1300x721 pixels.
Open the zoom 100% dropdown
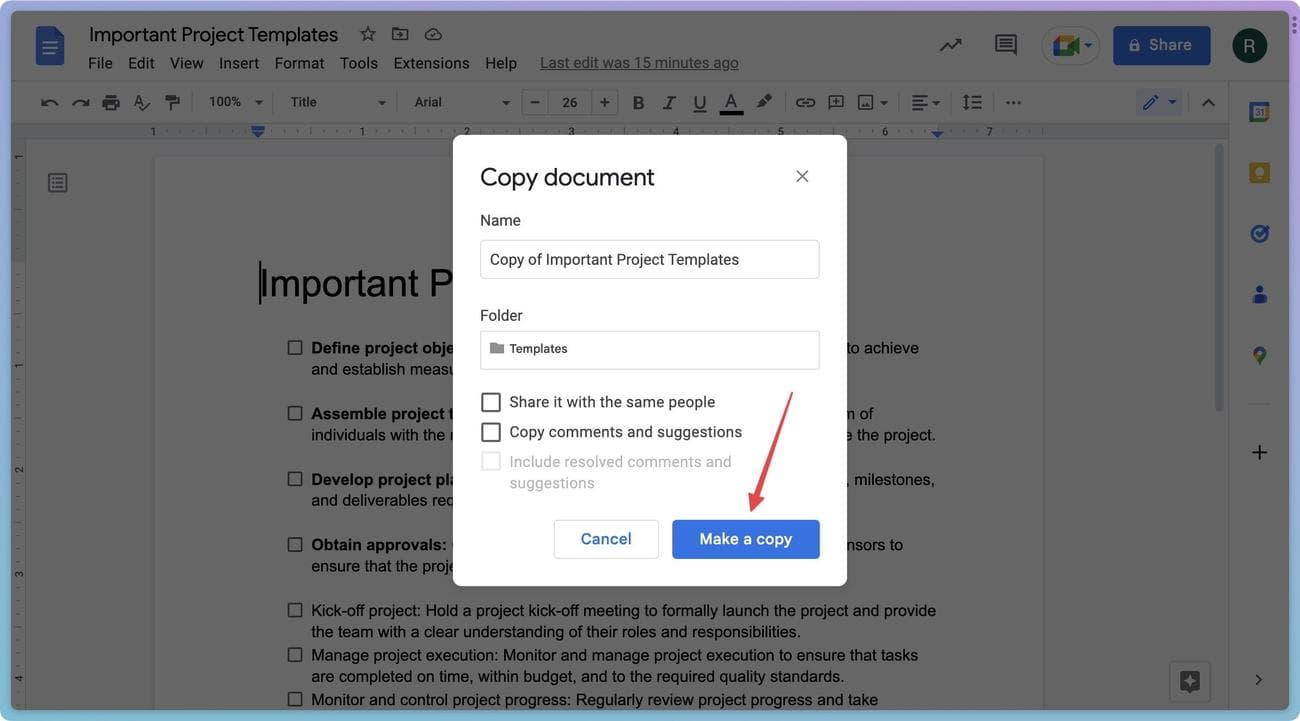point(235,102)
